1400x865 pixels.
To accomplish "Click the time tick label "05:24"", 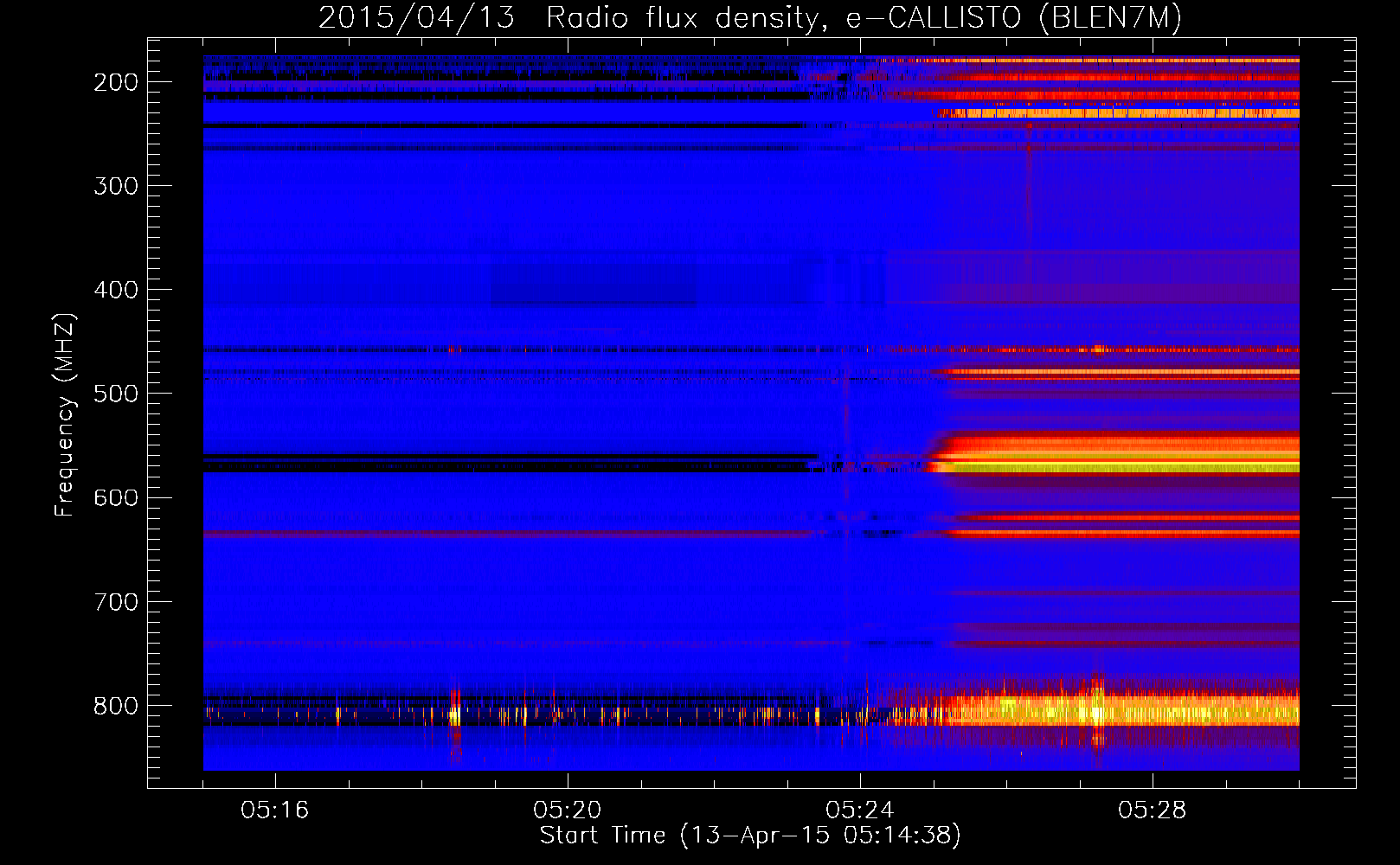I will point(859,811).
